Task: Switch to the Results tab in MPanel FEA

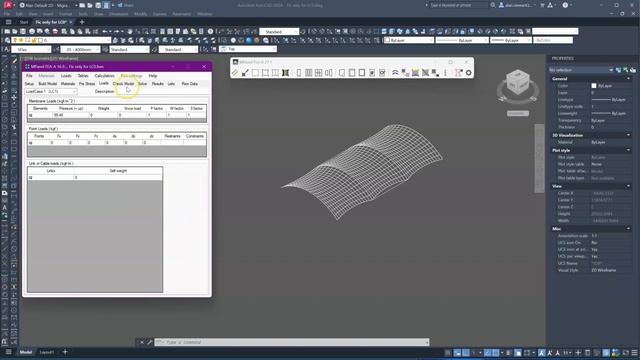Action: click(158, 84)
